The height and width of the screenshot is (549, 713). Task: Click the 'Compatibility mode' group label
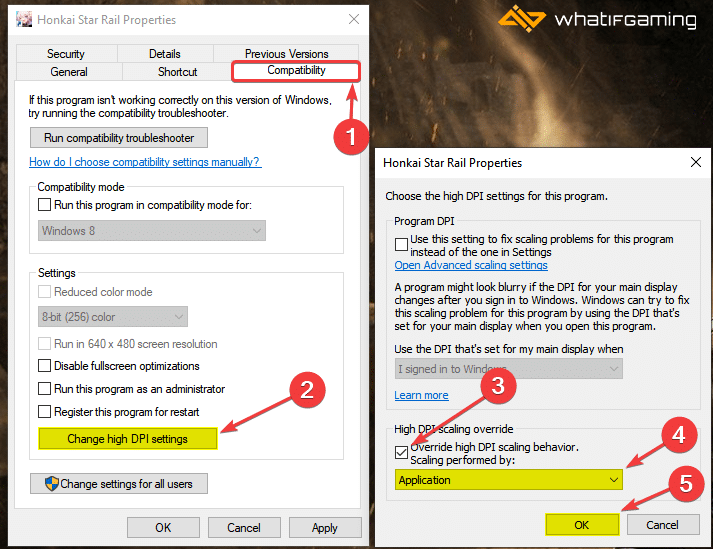81,187
